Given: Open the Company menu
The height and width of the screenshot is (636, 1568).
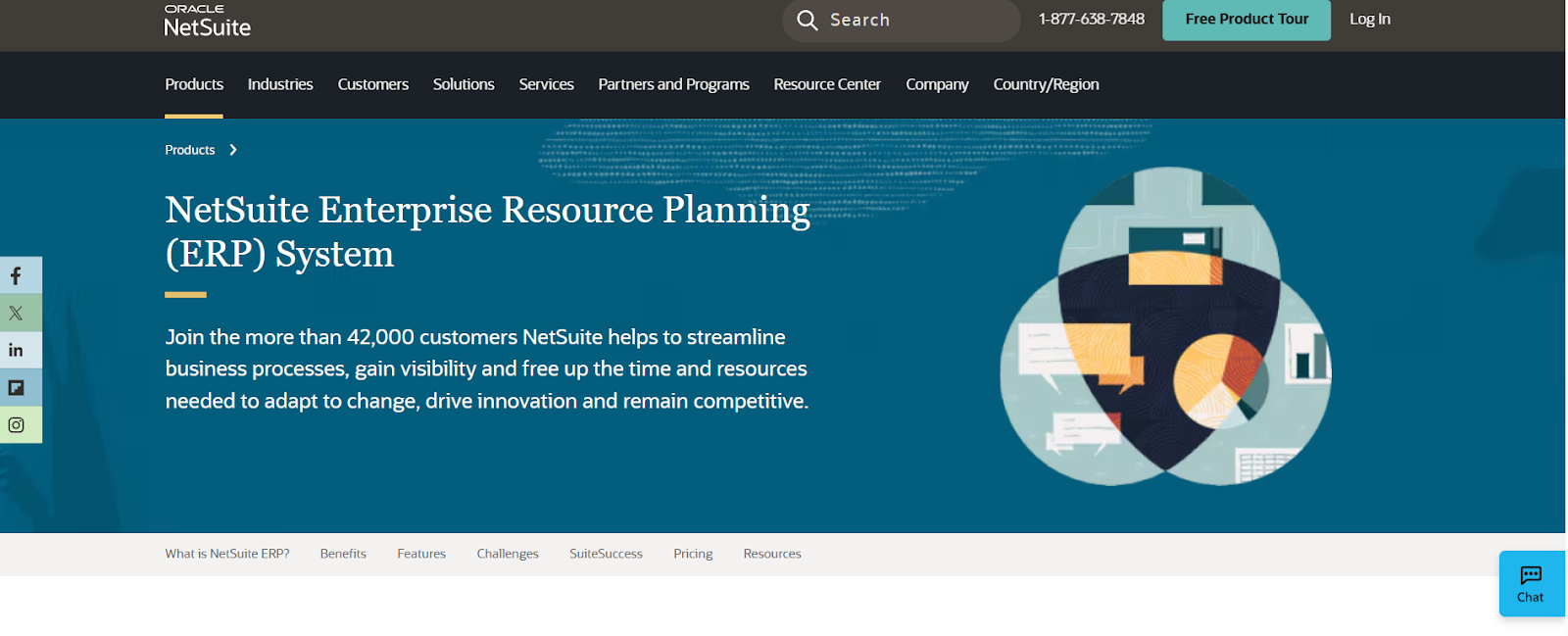Looking at the screenshot, I should tap(937, 84).
